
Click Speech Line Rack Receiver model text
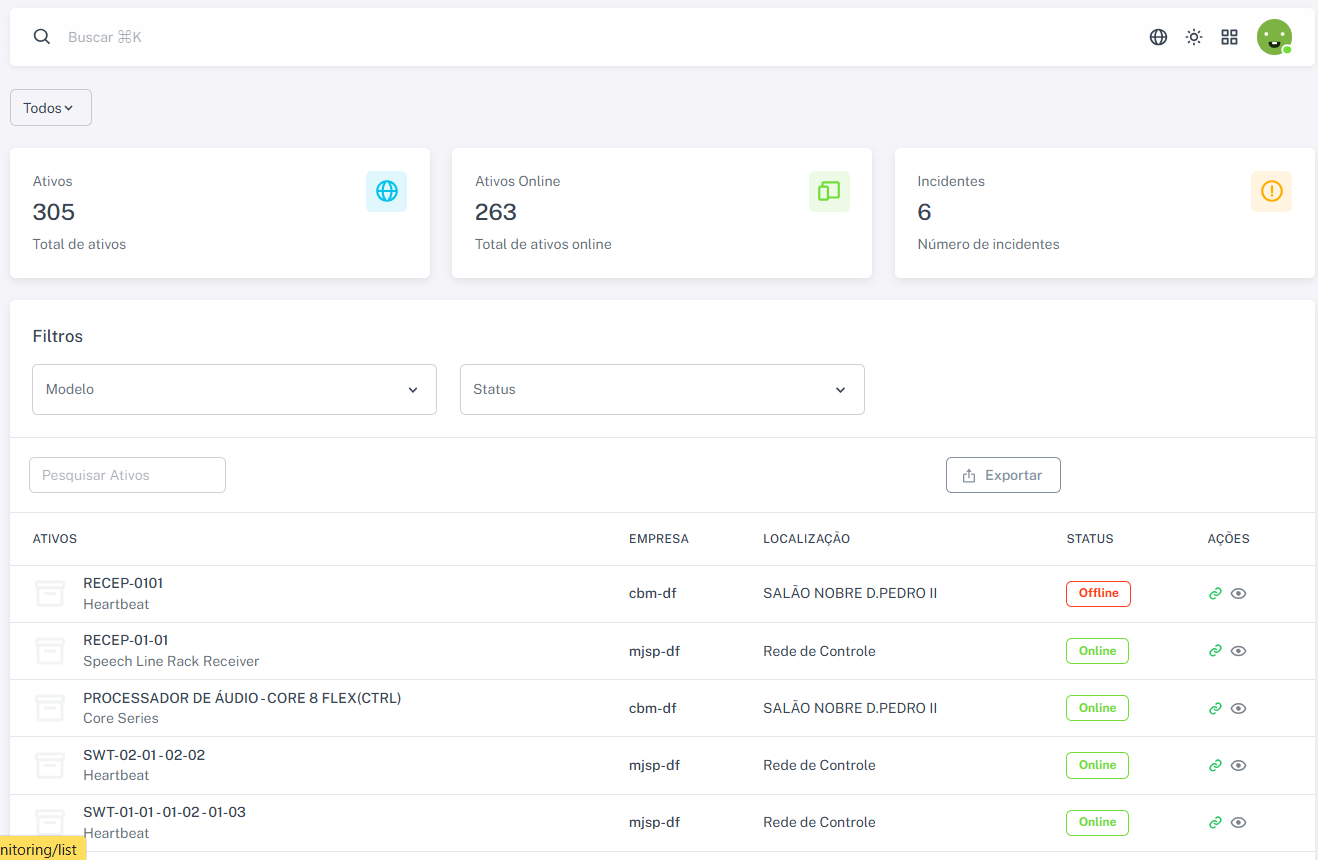pos(171,661)
